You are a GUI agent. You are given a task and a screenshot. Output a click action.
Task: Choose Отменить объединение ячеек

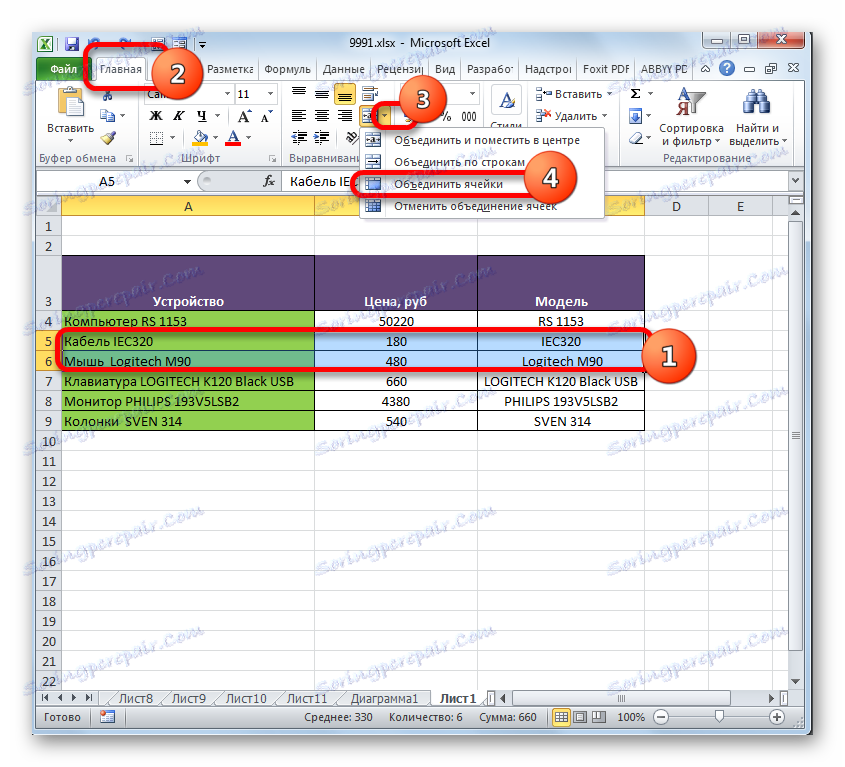pyautogui.click(x=482, y=206)
